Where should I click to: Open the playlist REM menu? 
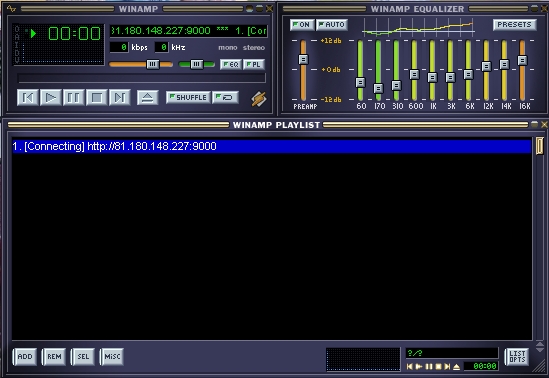(54, 357)
